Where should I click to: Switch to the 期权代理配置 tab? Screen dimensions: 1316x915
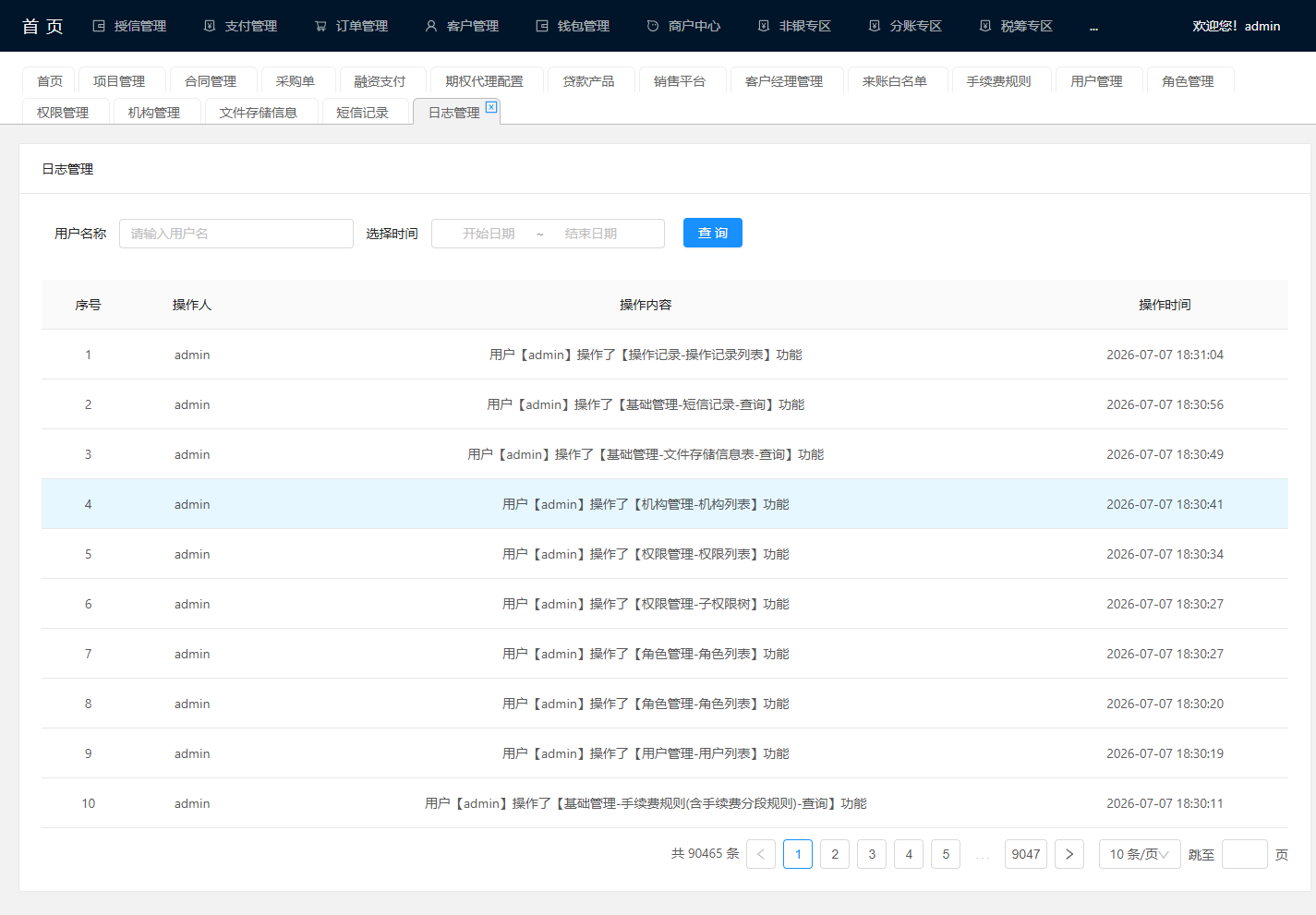point(485,81)
